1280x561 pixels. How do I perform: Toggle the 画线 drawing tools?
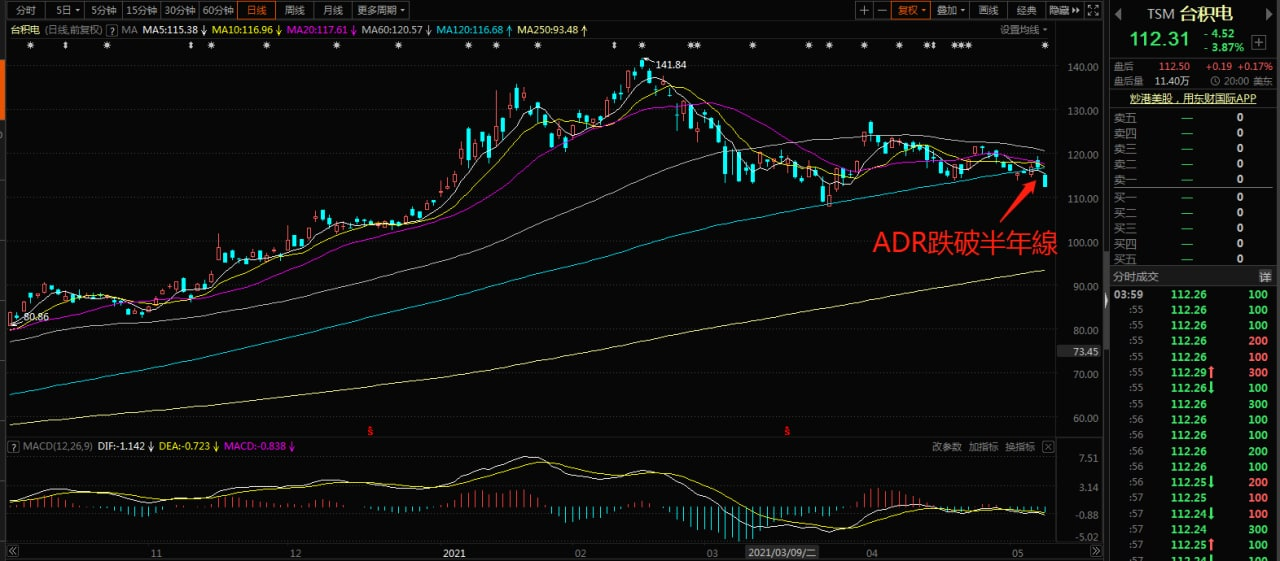click(988, 10)
